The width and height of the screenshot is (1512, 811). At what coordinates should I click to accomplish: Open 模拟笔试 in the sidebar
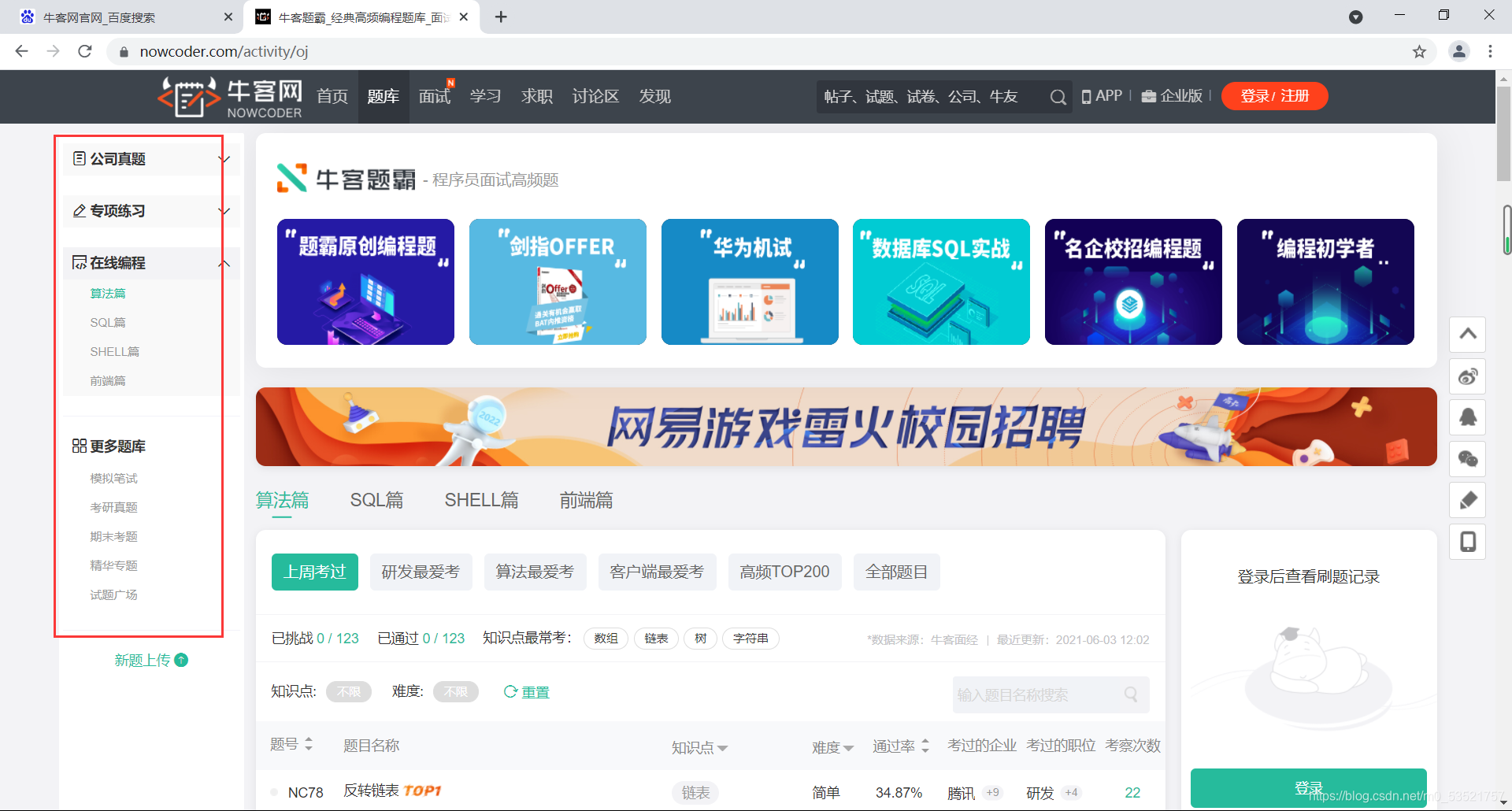tap(113, 479)
